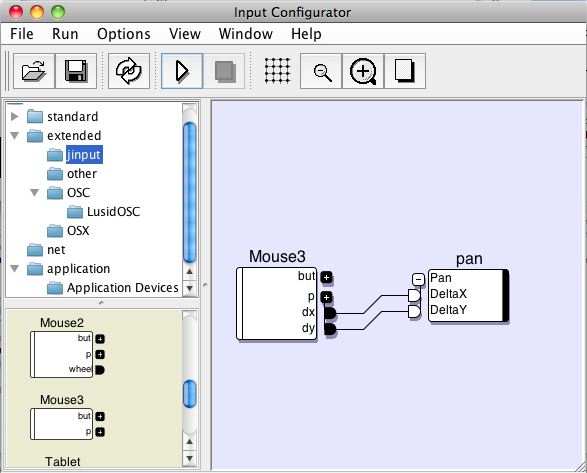Click the zoom in magnifier icon
The height and width of the screenshot is (473, 587).
363,71
